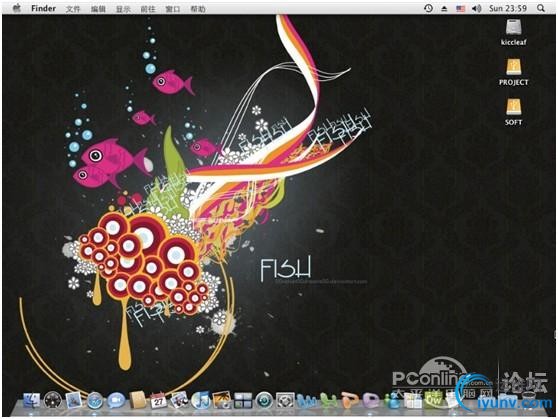Screen dimensions: 558x419
Task: Open System Preferences gear icon
Action: pyautogui.click(x=285, y=400)
